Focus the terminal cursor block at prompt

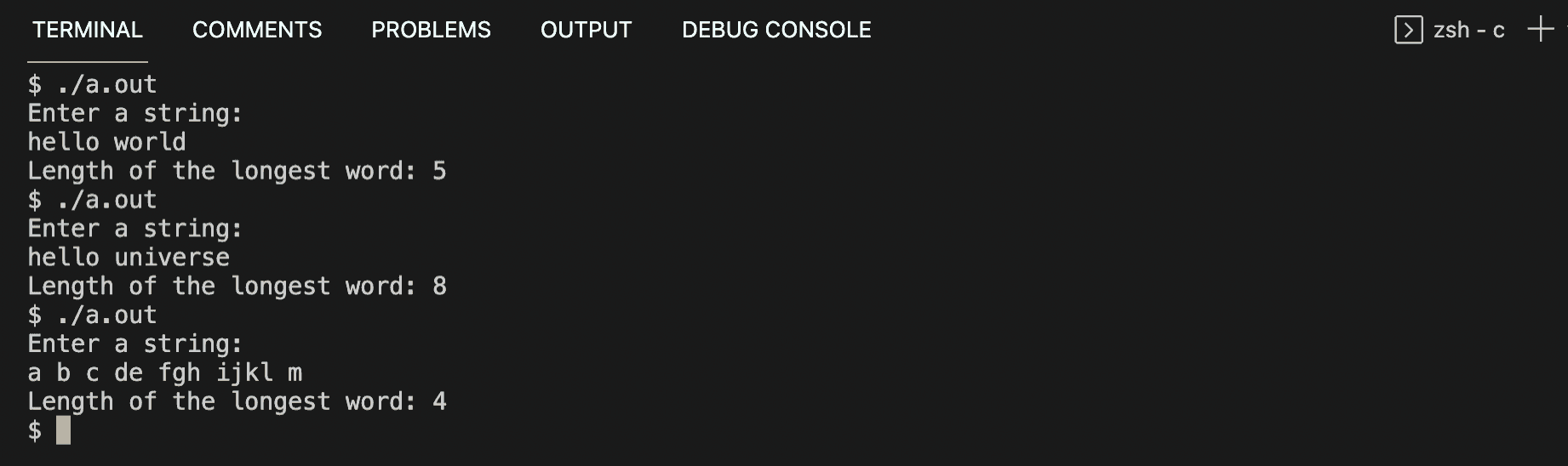tap(63, 430)
